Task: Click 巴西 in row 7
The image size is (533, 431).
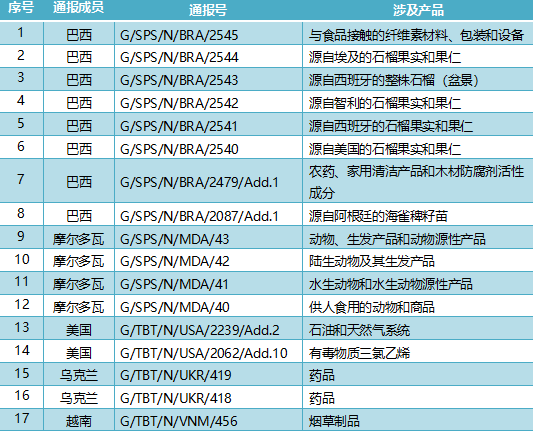Action: pos(79,183)
